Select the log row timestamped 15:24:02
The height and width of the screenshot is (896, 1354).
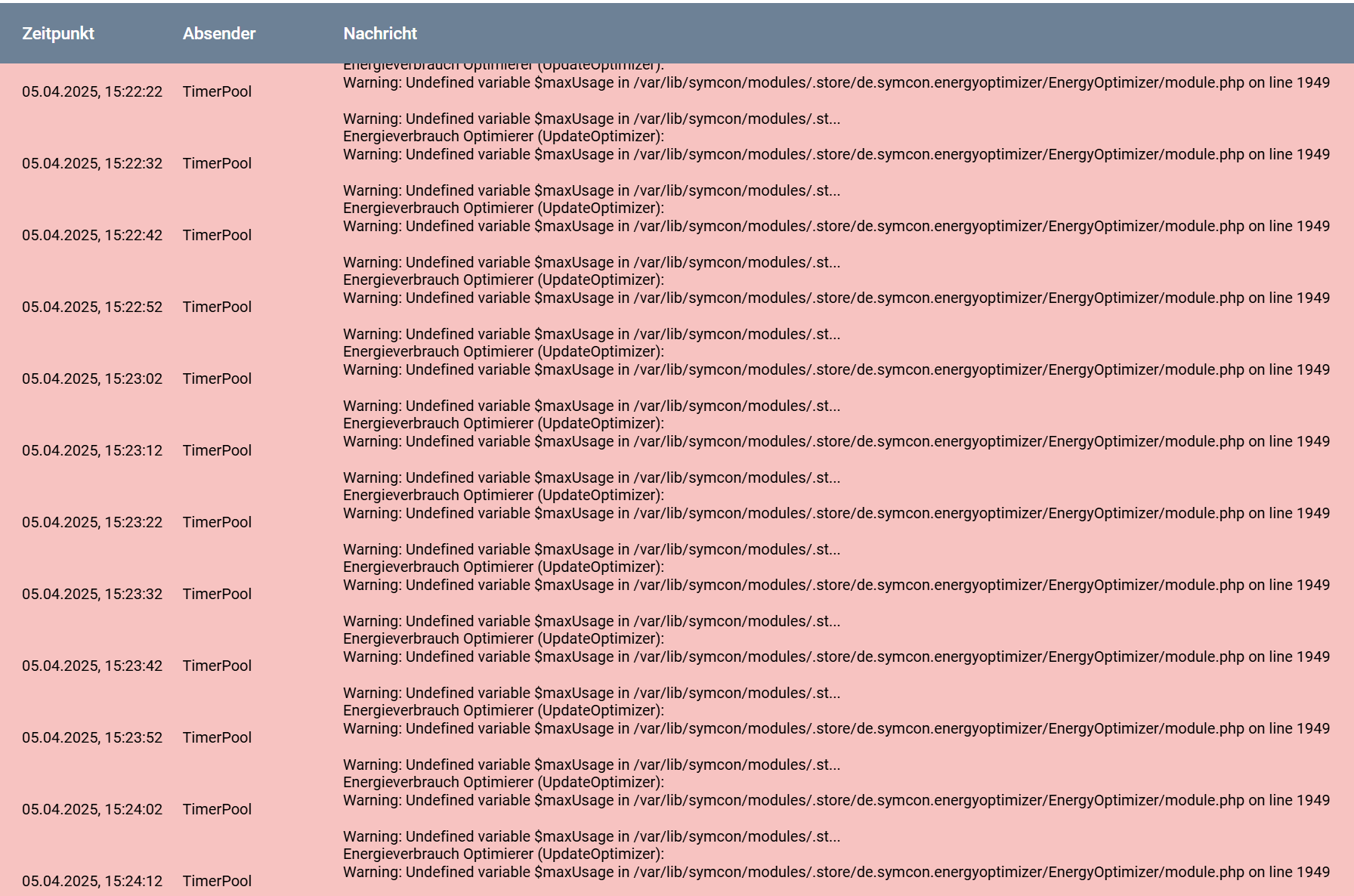click(677, 809)
